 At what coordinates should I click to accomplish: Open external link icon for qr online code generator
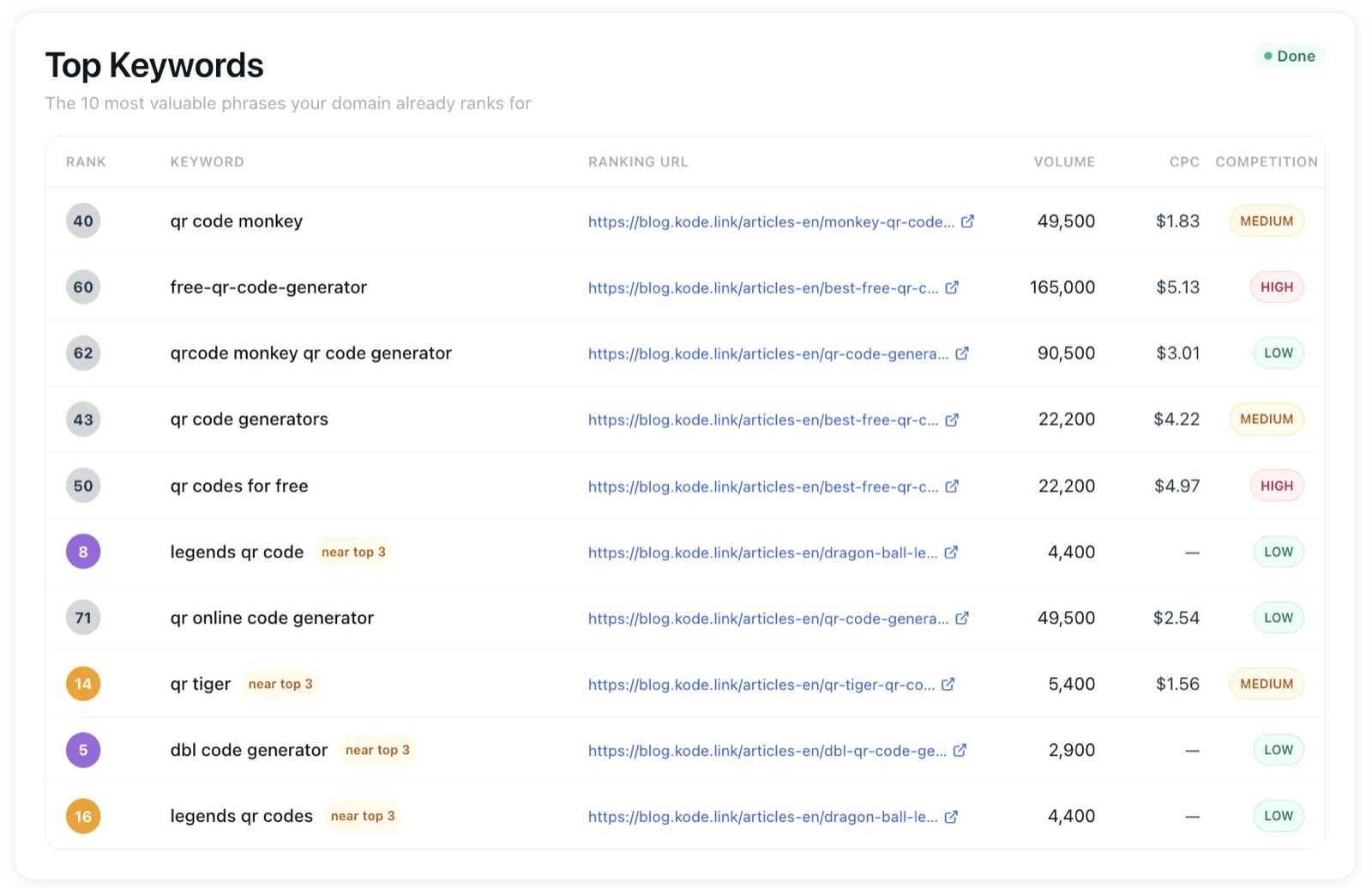[962, 618]
